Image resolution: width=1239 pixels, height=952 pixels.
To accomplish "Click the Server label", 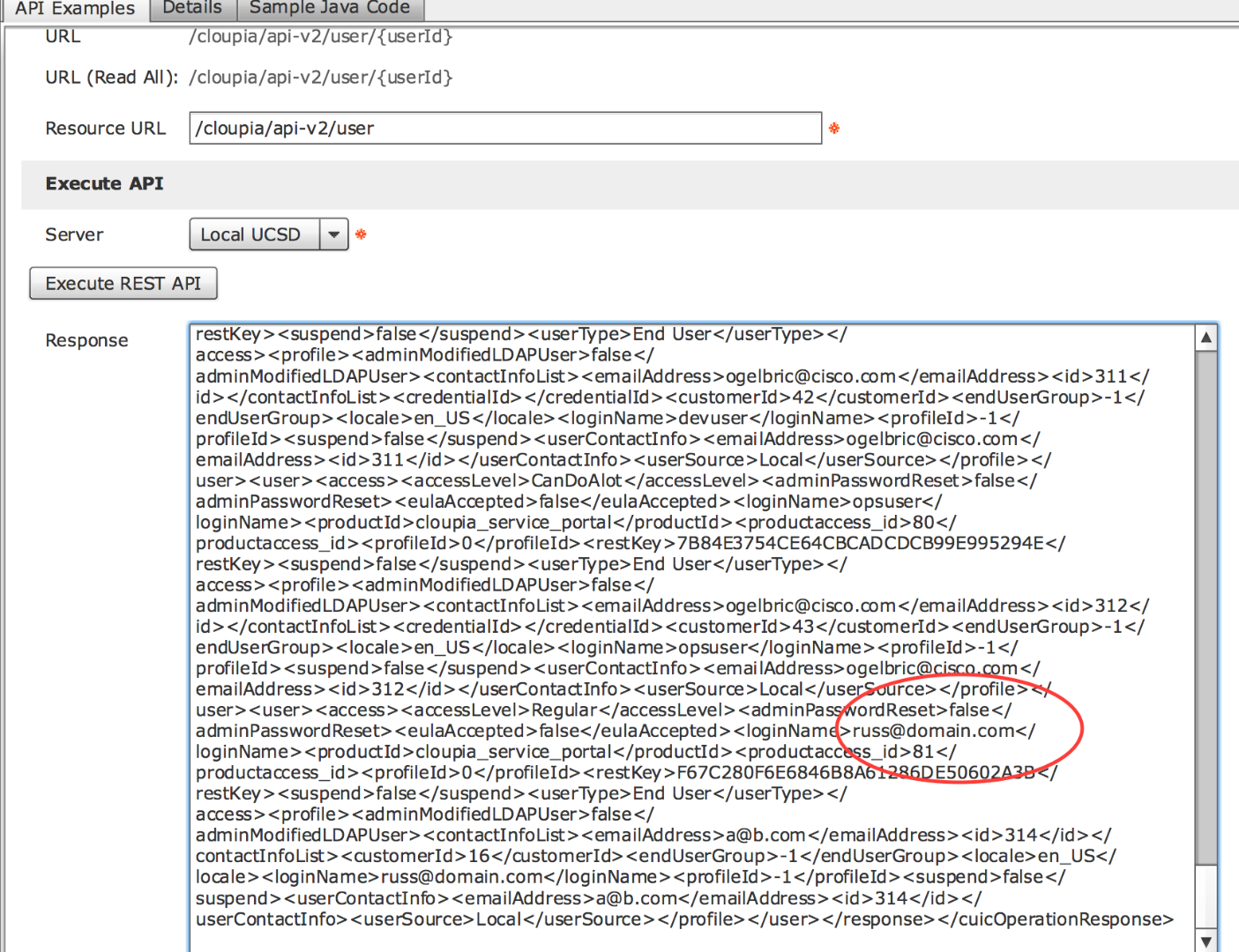I will point(74,234).
